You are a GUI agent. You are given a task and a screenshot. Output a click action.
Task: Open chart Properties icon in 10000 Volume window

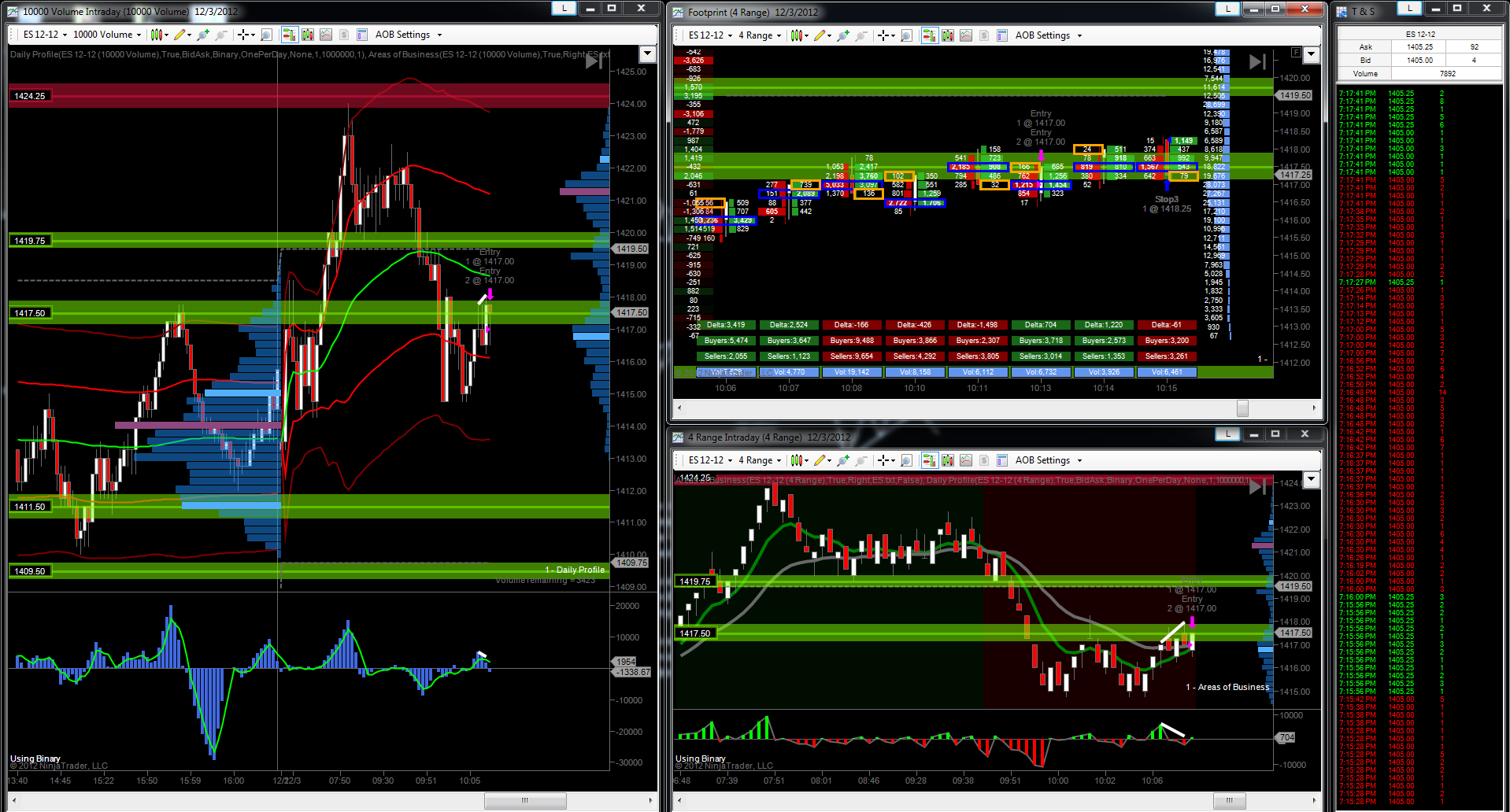pyautogui.click(x=362, y=35)
